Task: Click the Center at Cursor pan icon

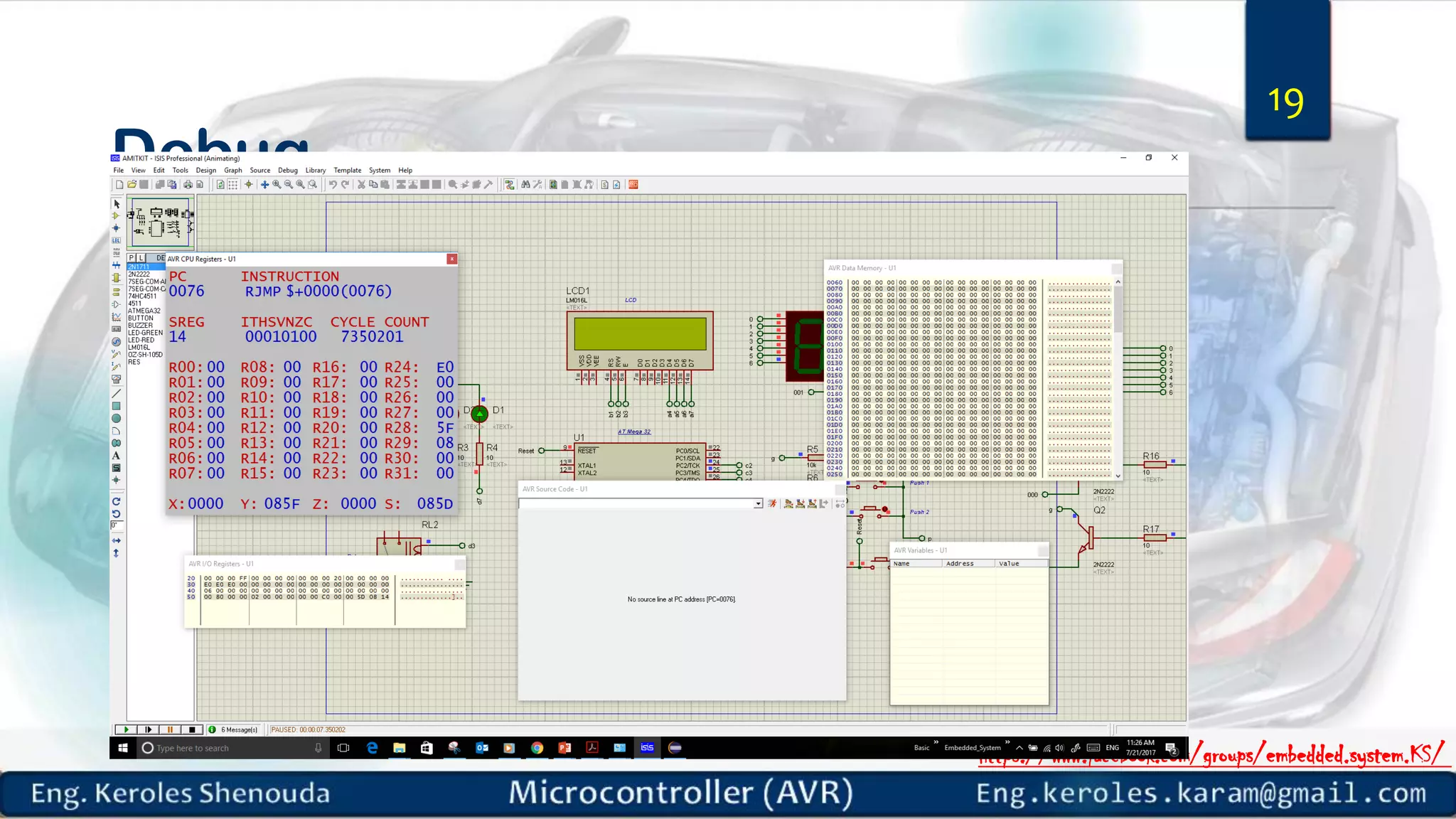Action: coord(264,185)
